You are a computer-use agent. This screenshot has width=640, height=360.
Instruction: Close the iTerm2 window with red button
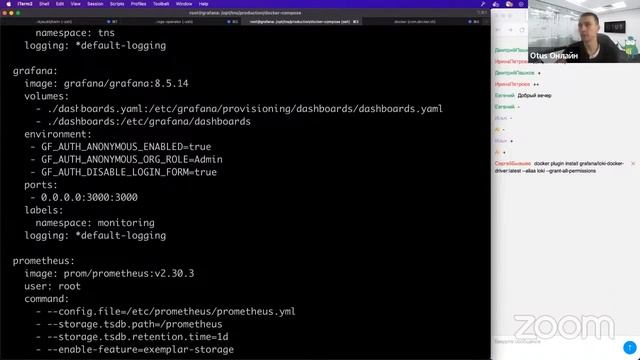click(x=4, y=13)
